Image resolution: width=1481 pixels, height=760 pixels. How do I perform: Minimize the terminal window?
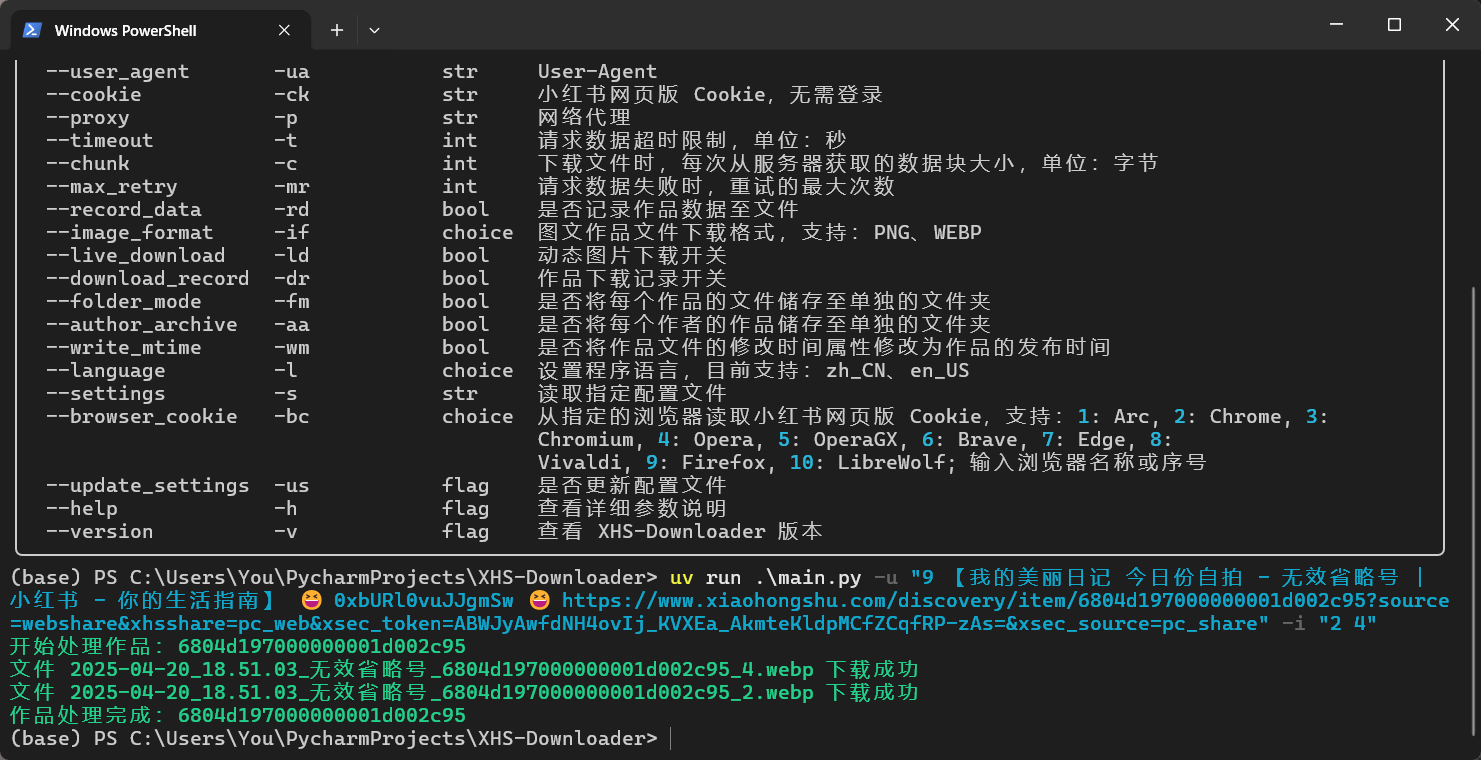point(1336,25)
